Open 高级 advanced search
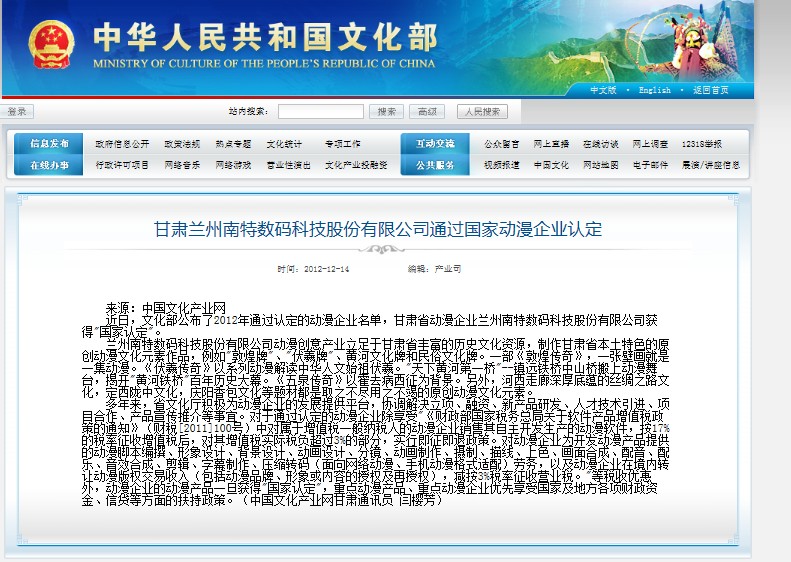The height and width of the screenshot is (562, 791). click(x=426, y=112)
